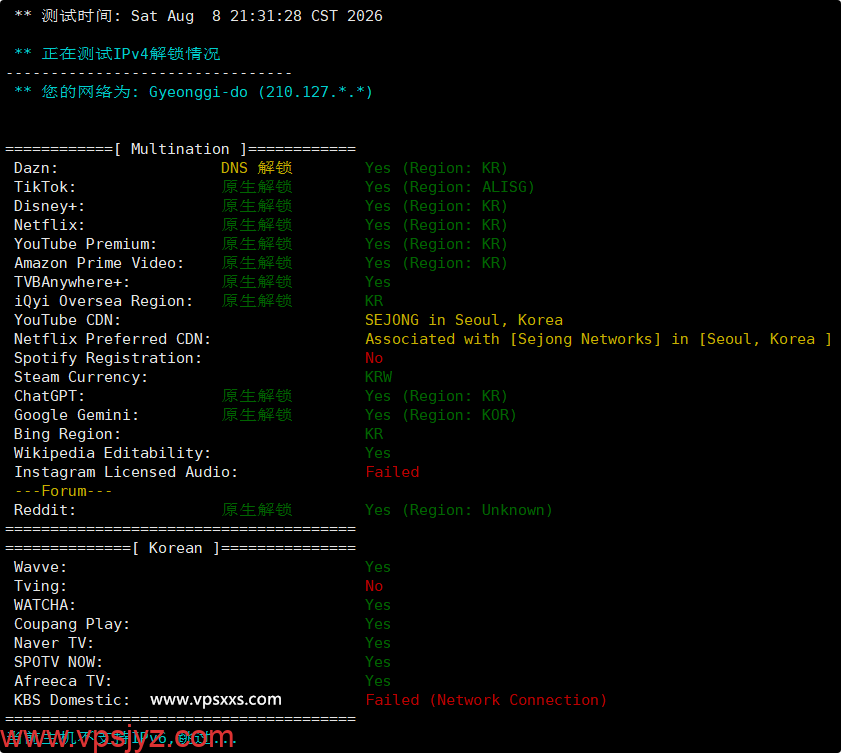Click the 'Coupang Play:' label
Image resolution: width=841 pixels, height=753 pixels.
(71, 624)
